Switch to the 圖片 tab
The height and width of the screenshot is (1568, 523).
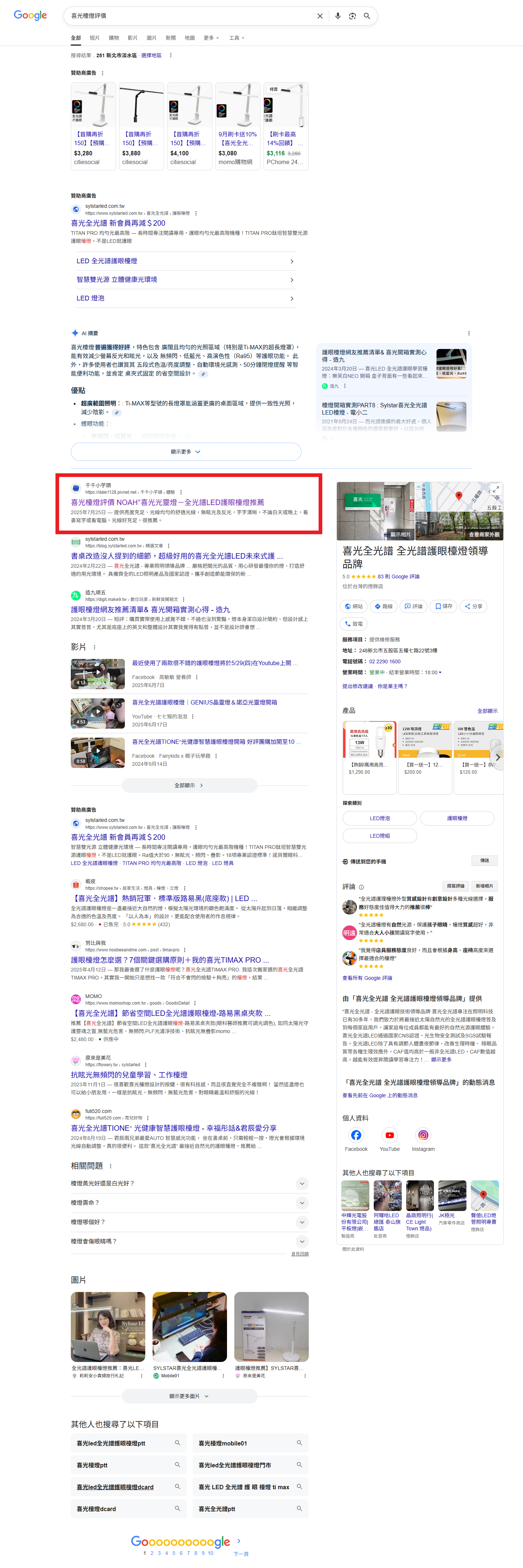pyautogui.click(x=151, y=38)
